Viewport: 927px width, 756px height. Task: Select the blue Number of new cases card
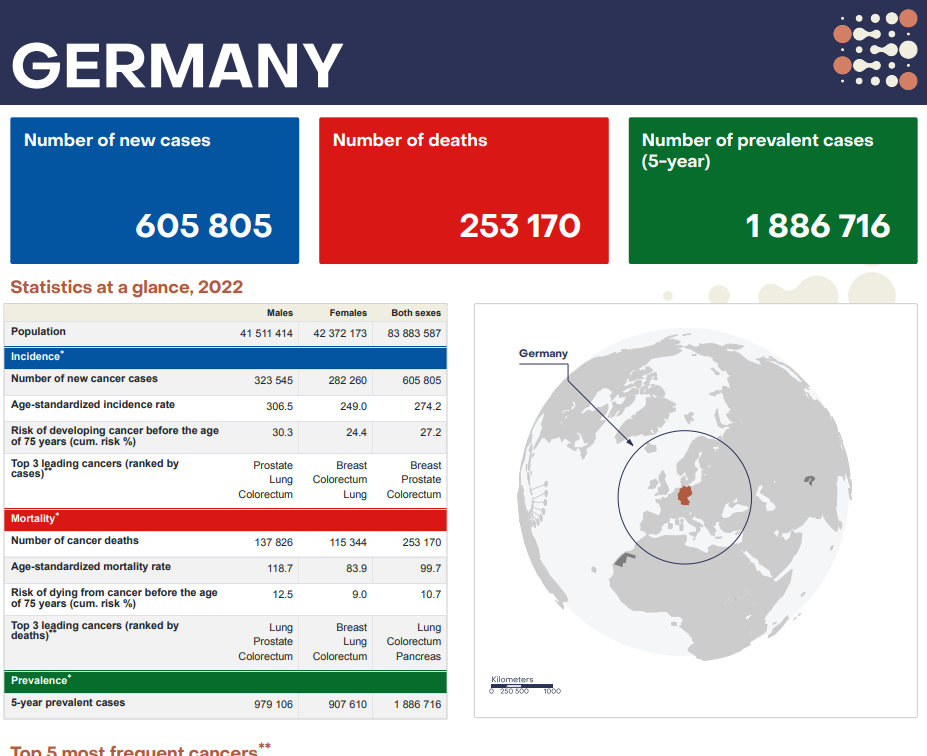click(x=155, y=190)
